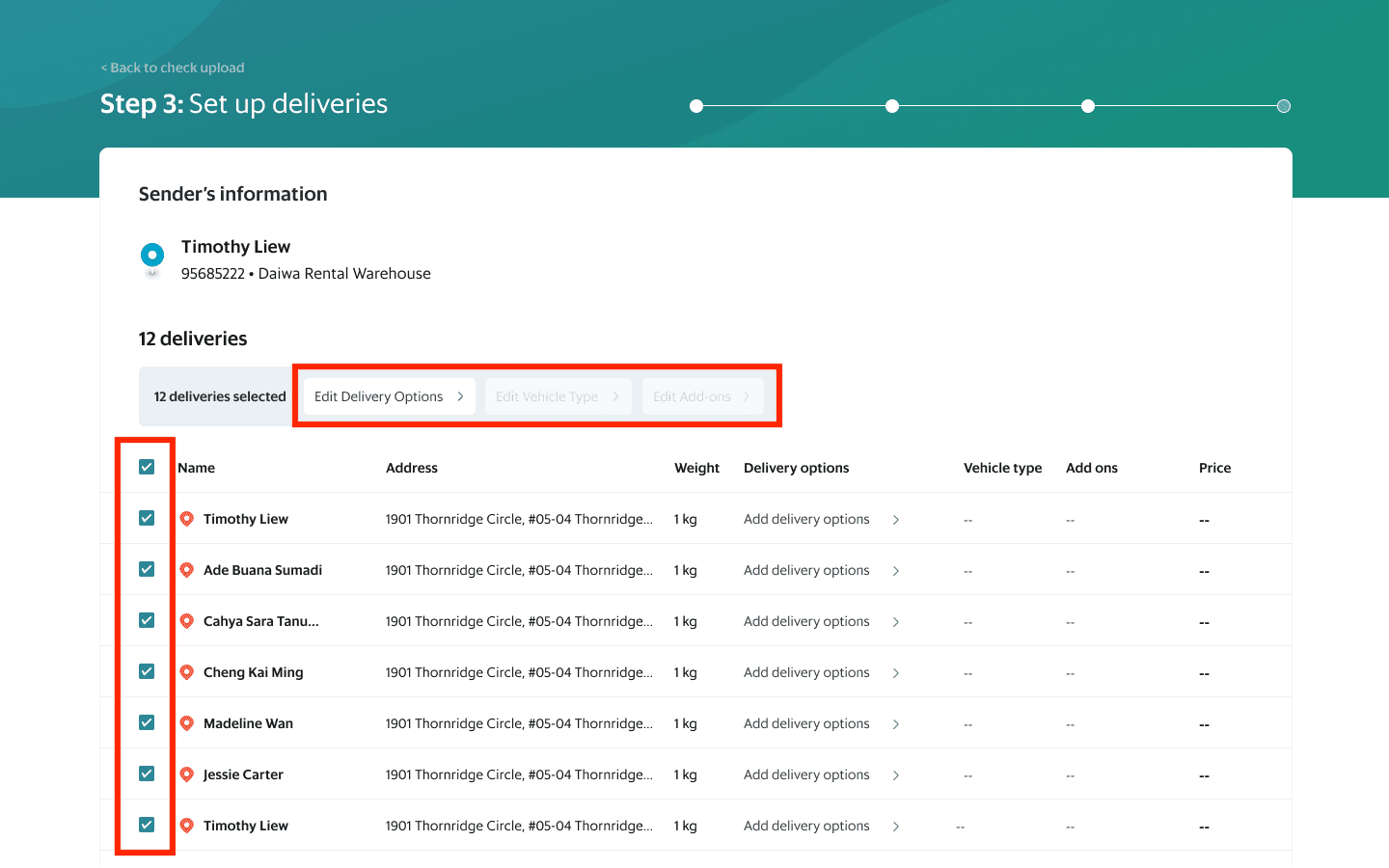Go back to check upload
1389x868 pixels.
(x=173, y=68)
